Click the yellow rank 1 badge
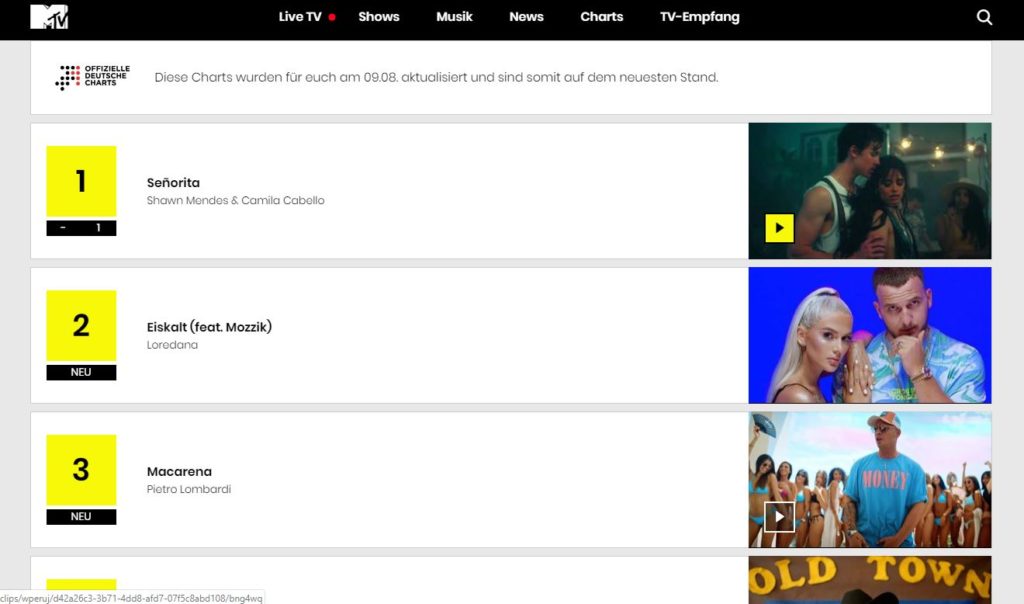Viewport: 1024px width, 604px height. pyautogui.click(x=81, y=182)
